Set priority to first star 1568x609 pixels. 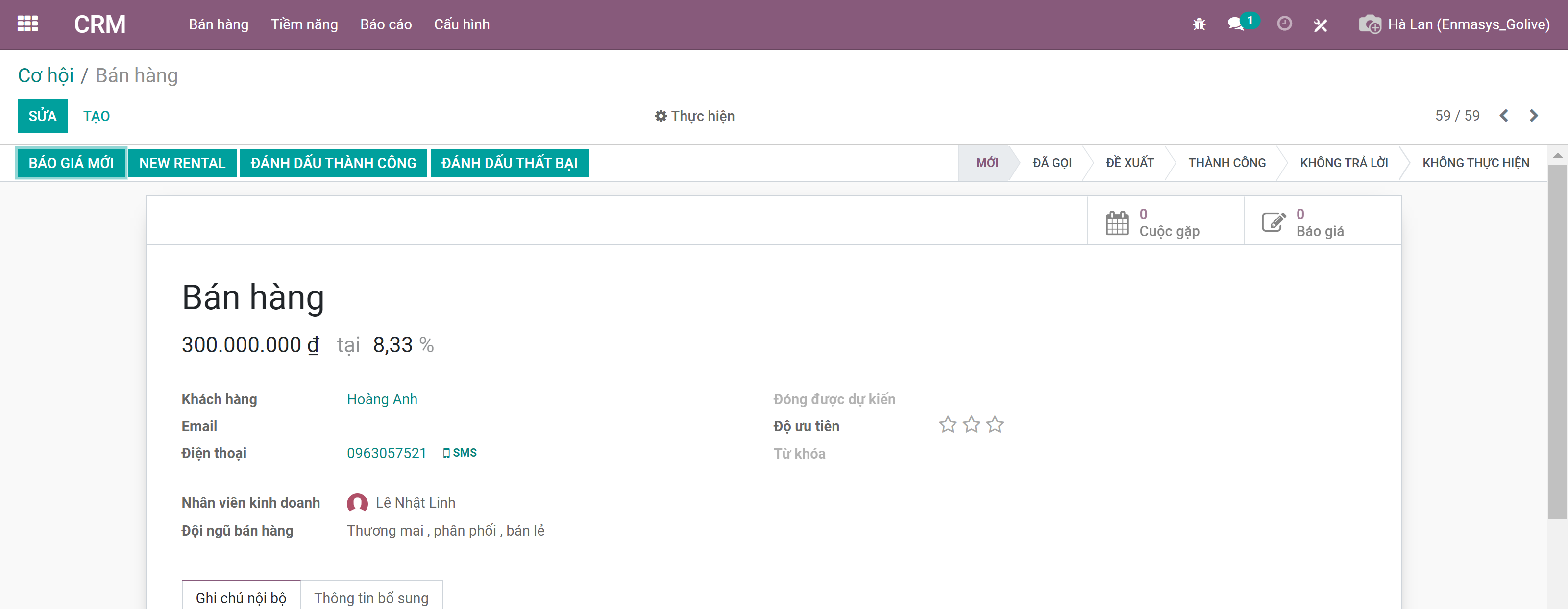pyautogui.click(x=948, y=425)
